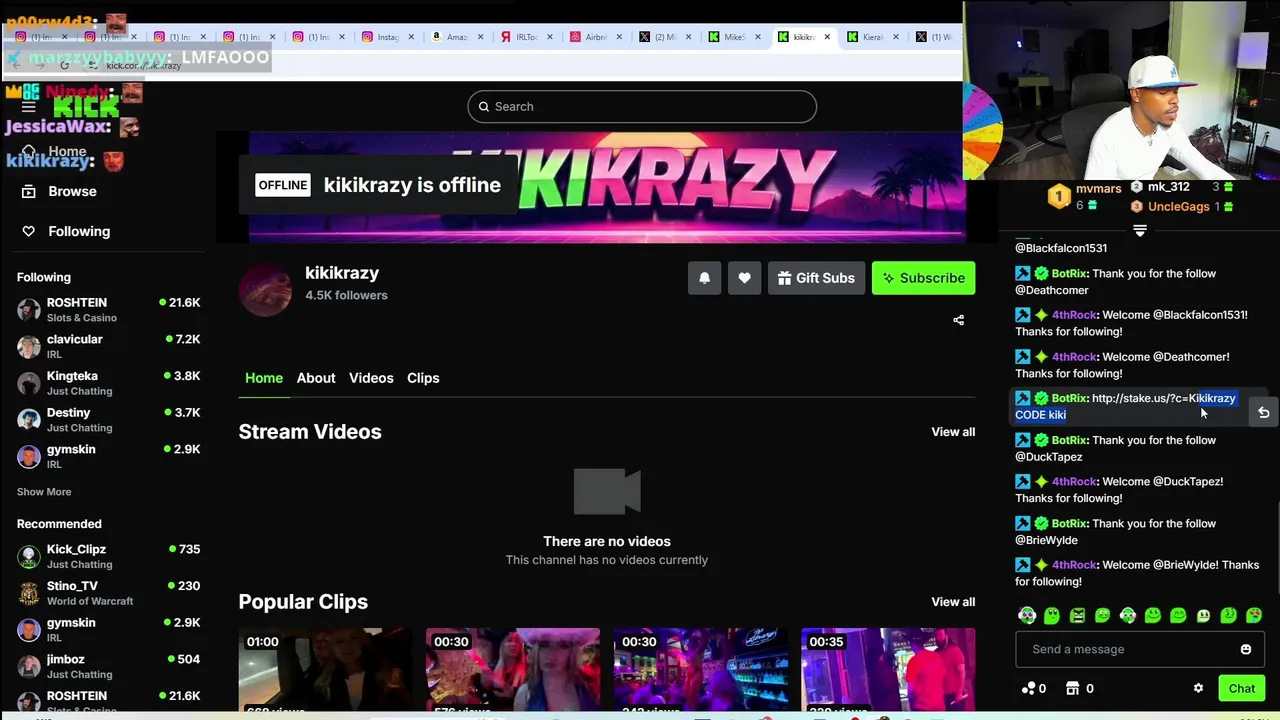Click Stino_TV avatar in Recommended
Image resolution: width=1280 pixels, height=720 pixels.
coord(29,593)
